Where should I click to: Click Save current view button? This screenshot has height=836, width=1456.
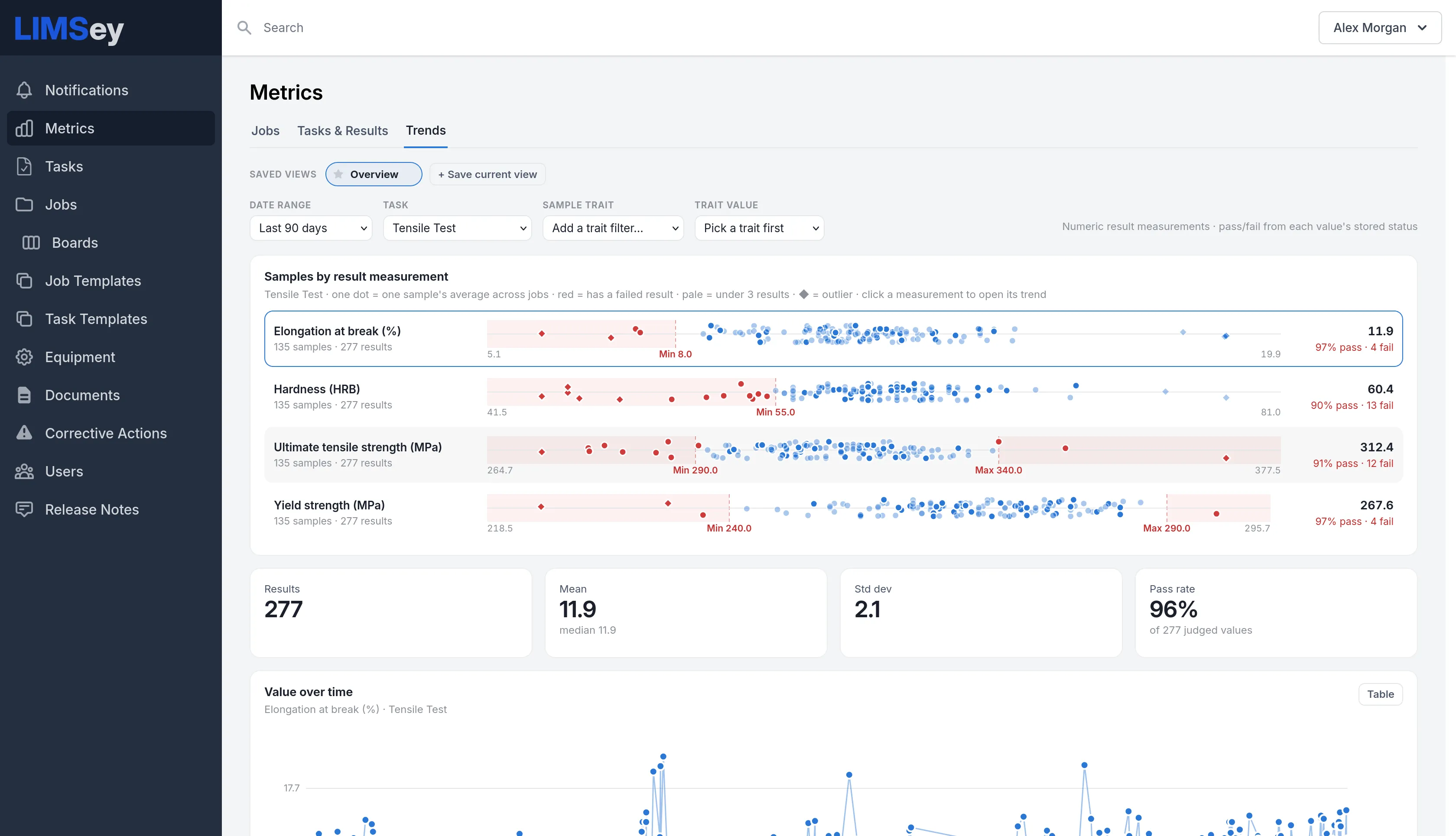(487, 174)
